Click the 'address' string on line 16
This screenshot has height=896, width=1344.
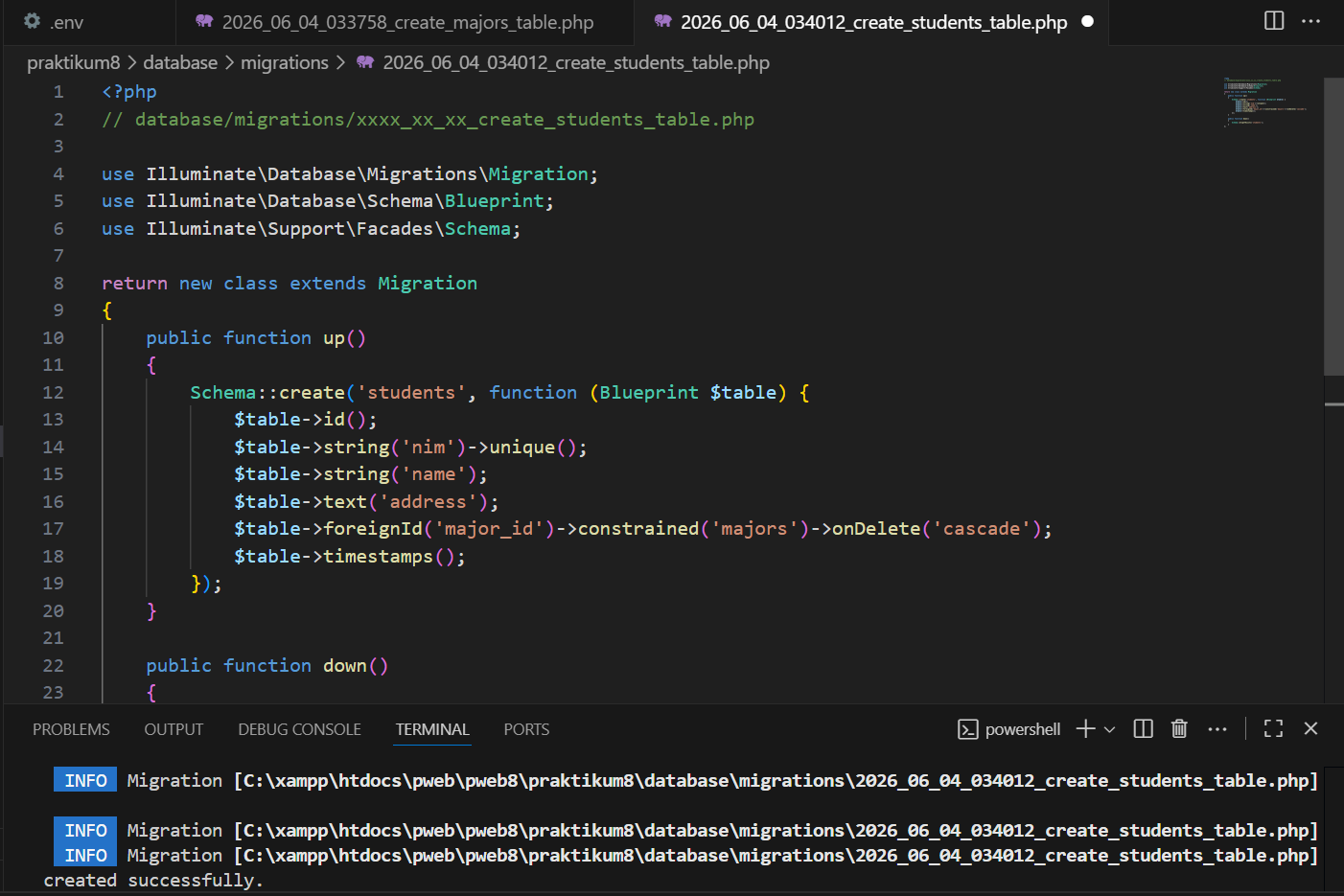click(x=428, y=502)
